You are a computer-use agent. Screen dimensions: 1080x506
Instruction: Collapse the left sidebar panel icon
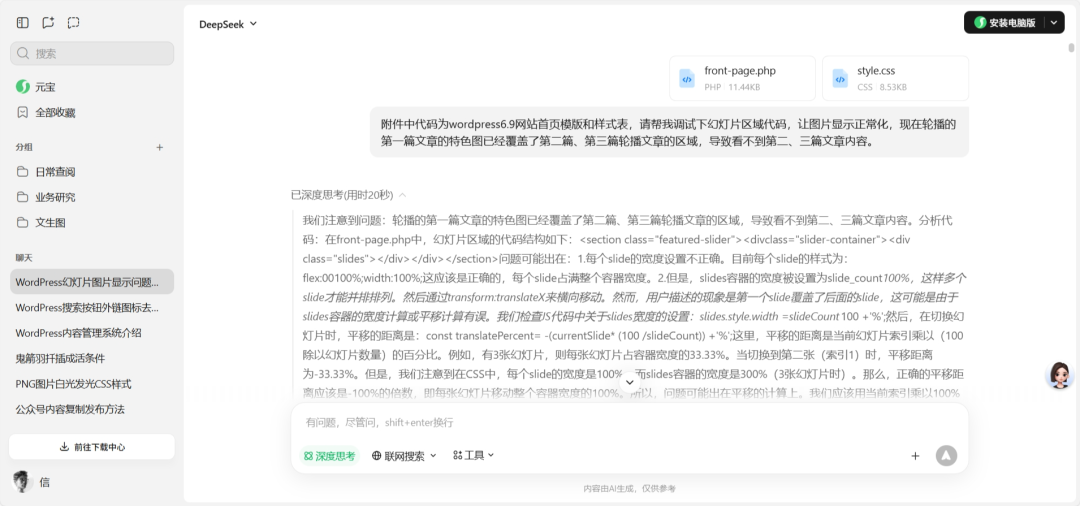(x=23, y=23)
